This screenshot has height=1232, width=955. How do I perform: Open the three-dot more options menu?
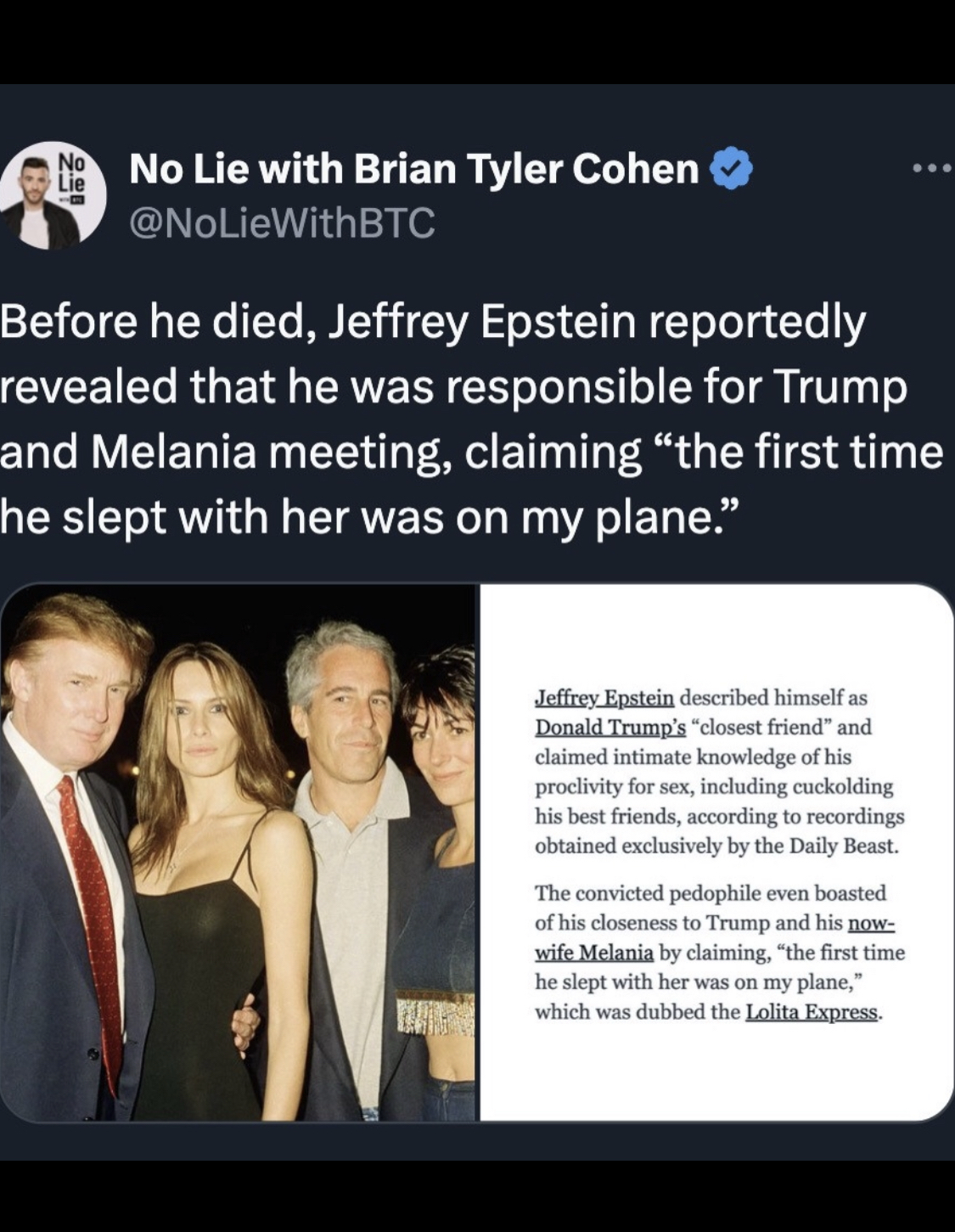[x=931, y=168]
